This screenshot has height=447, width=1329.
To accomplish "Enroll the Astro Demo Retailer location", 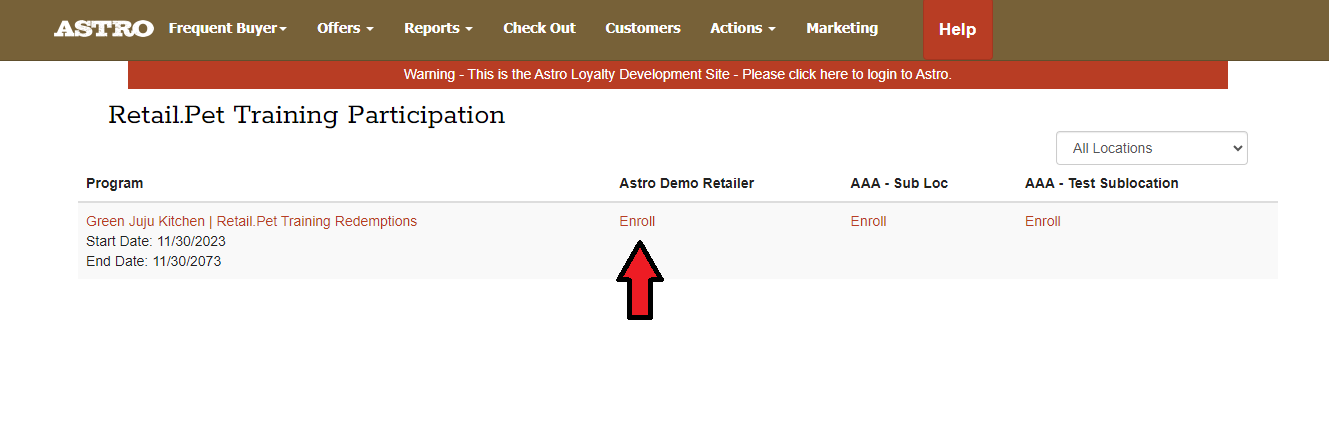I will click(x=637, y=221).
